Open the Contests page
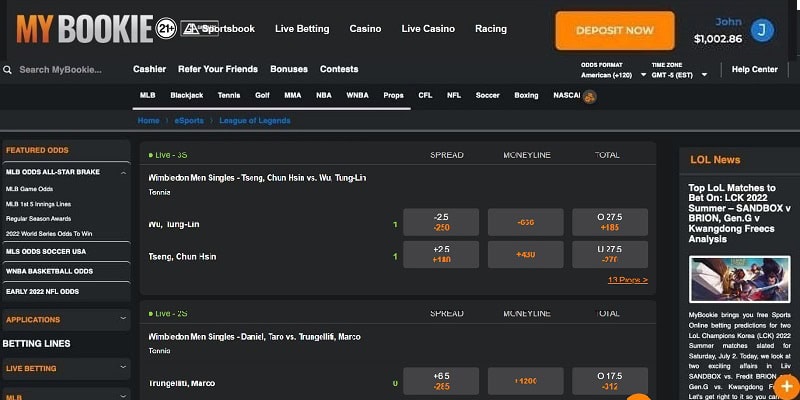The image size is (800, 400). coord(339,69)
